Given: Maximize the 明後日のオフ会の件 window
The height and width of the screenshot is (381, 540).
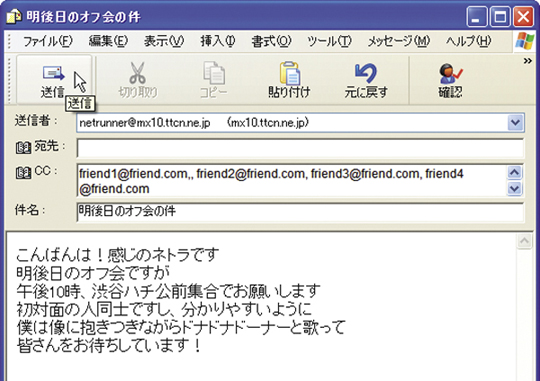Looking at the screenshot, I should (500, 17).
